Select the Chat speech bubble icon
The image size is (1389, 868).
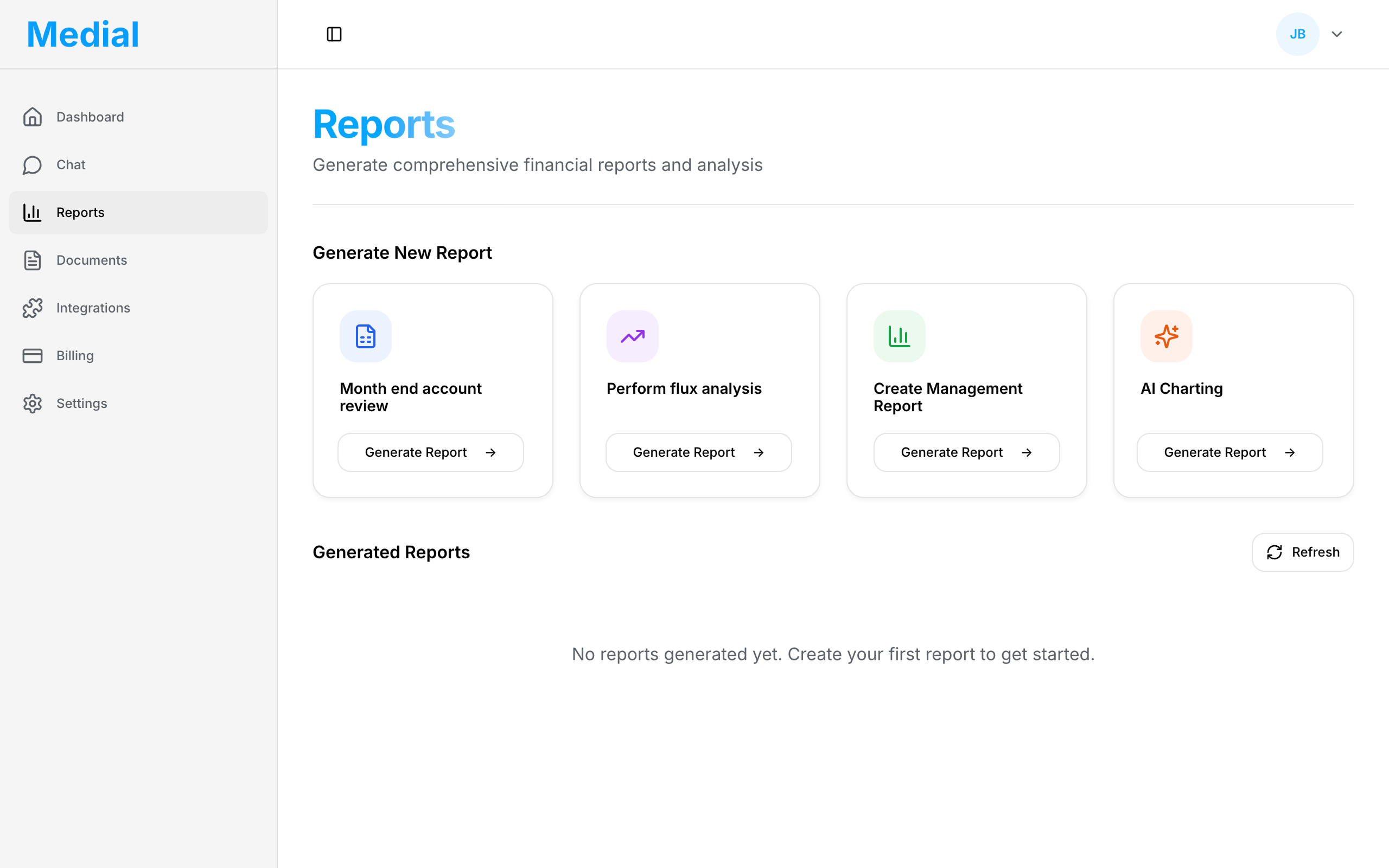point(32,165)
